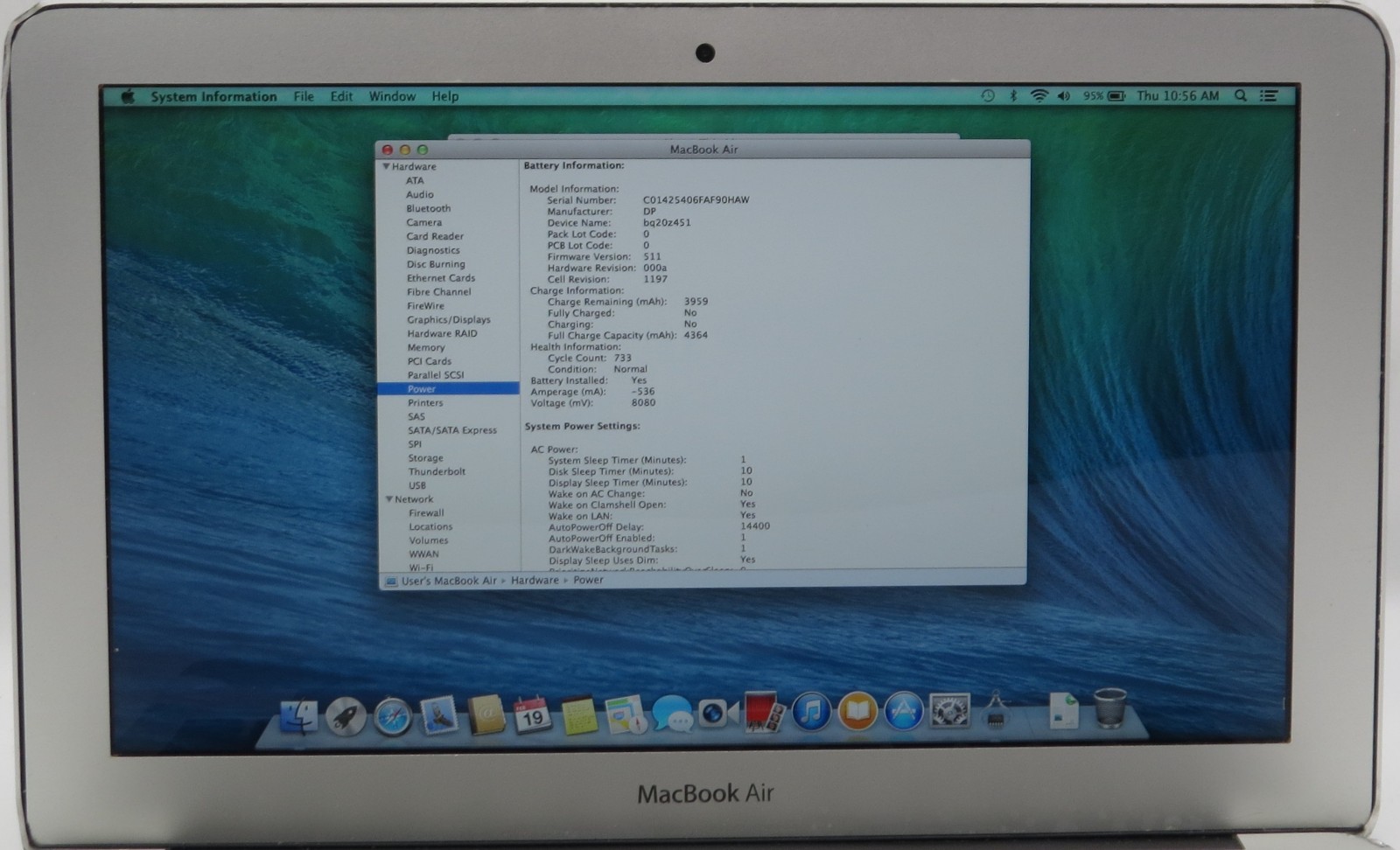
Task: Open Messages speech bubble icon
Action: coord(672,715)
